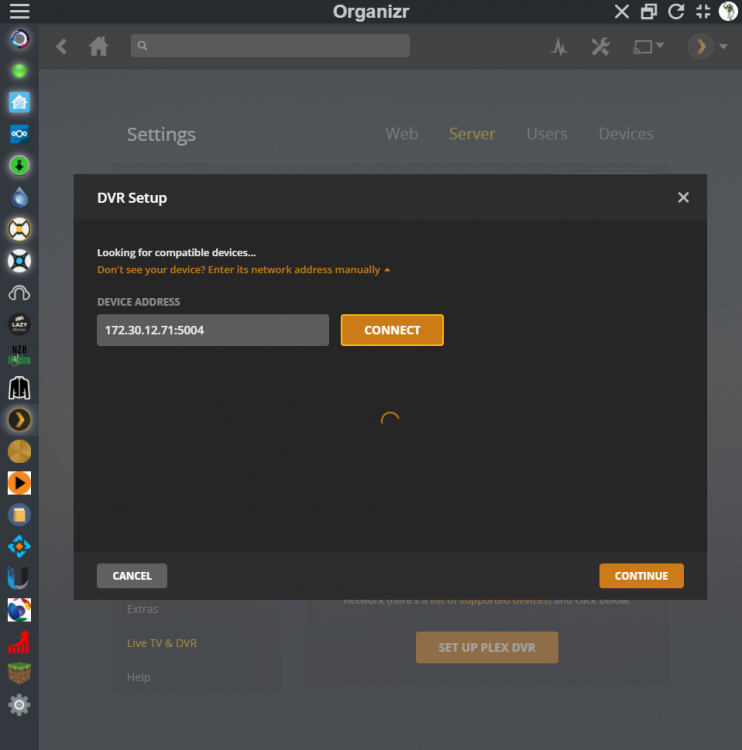Click the CONTINUE button

click(642, 576)
